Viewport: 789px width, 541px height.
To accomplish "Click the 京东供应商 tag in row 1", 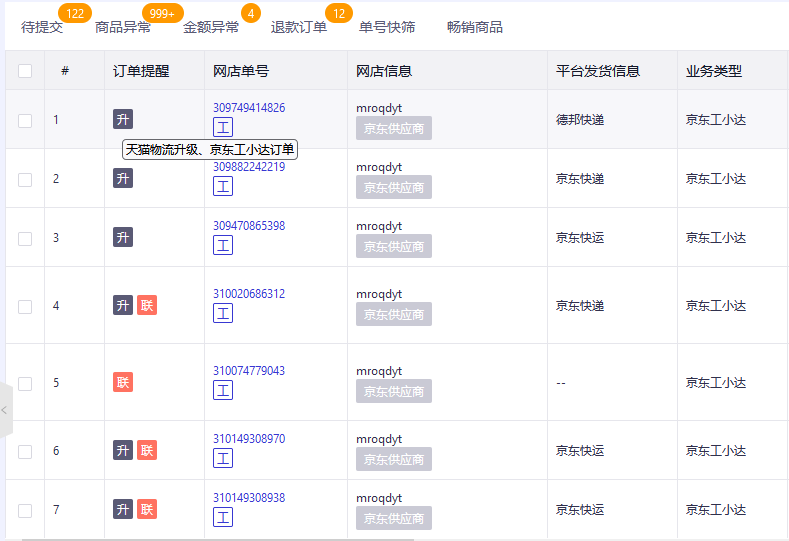I will (394, 128).
